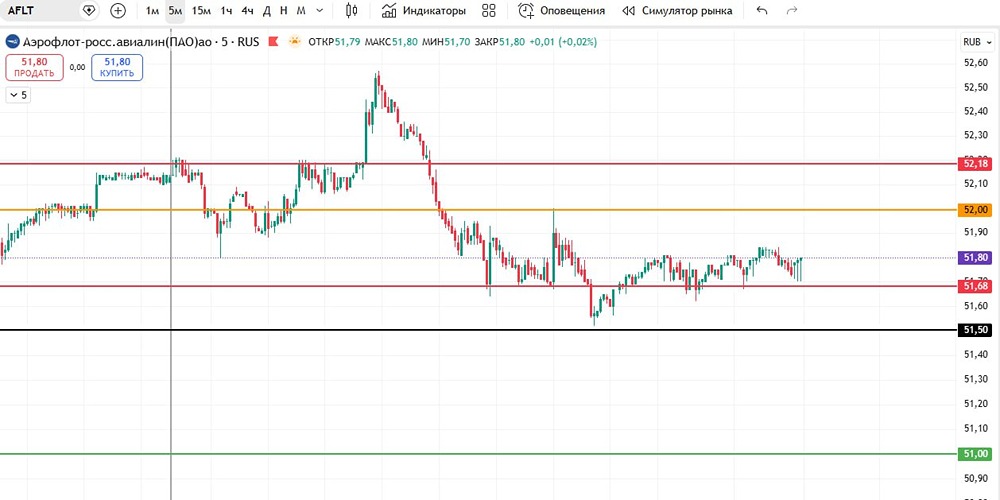This screenshot has height=500, width=1000.
Task: Click the current price 51,80 label
Action: 976,258
